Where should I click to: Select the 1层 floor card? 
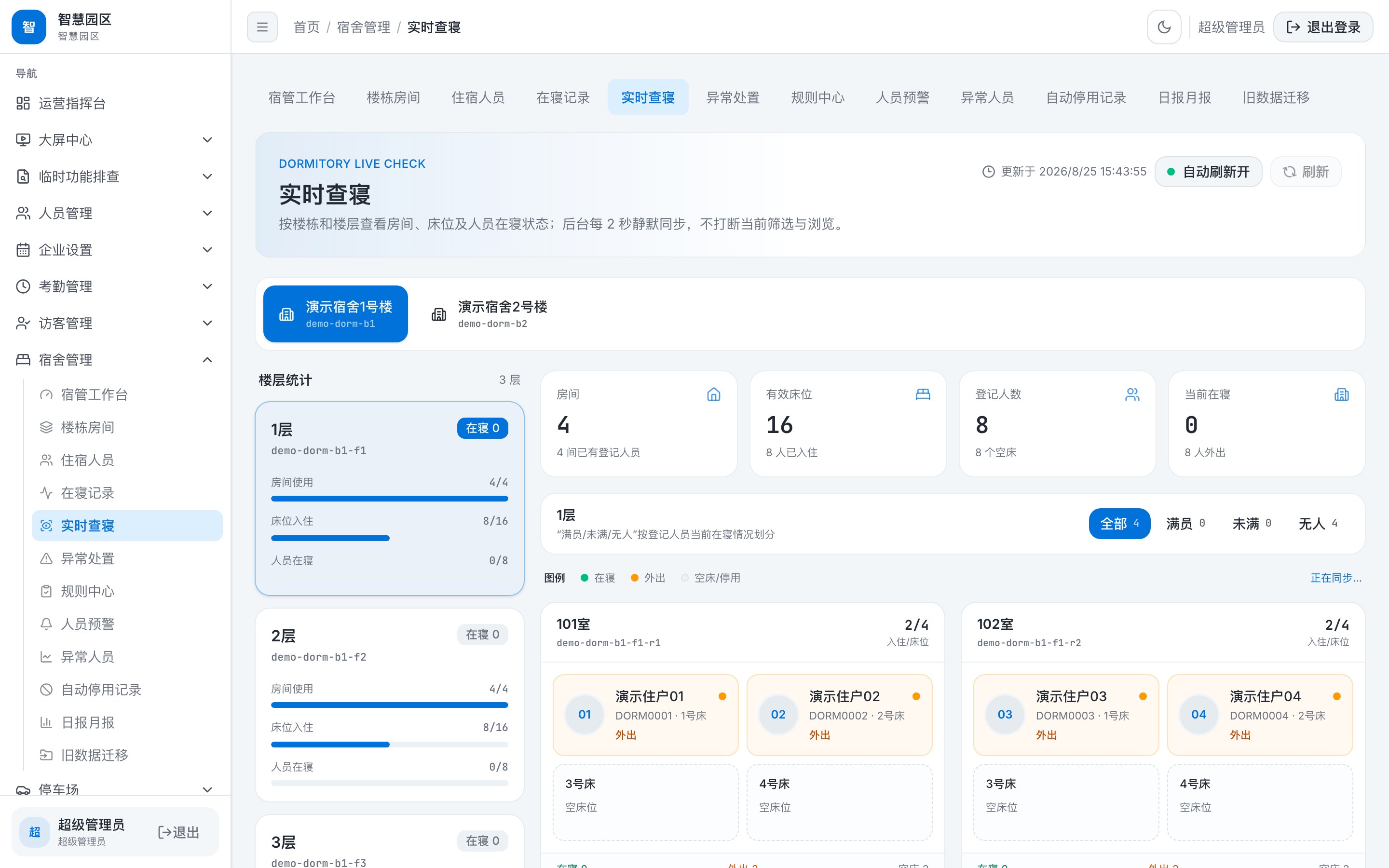point(390,498)
